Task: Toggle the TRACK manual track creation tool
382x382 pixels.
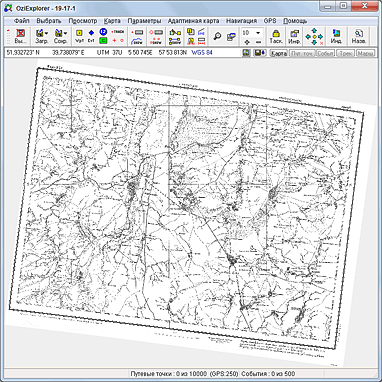Action: click(118, 32)
